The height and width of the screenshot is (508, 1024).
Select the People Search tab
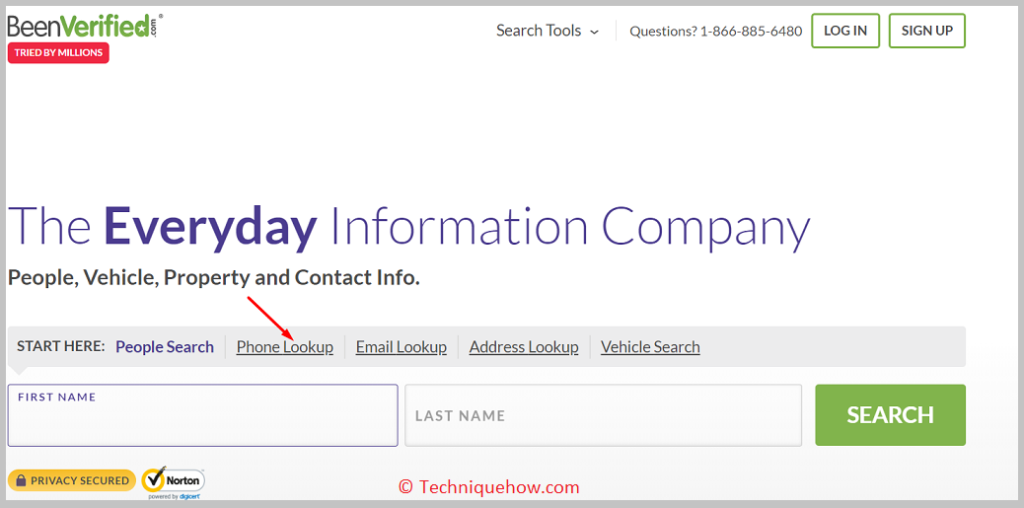[x=165, y=347]
